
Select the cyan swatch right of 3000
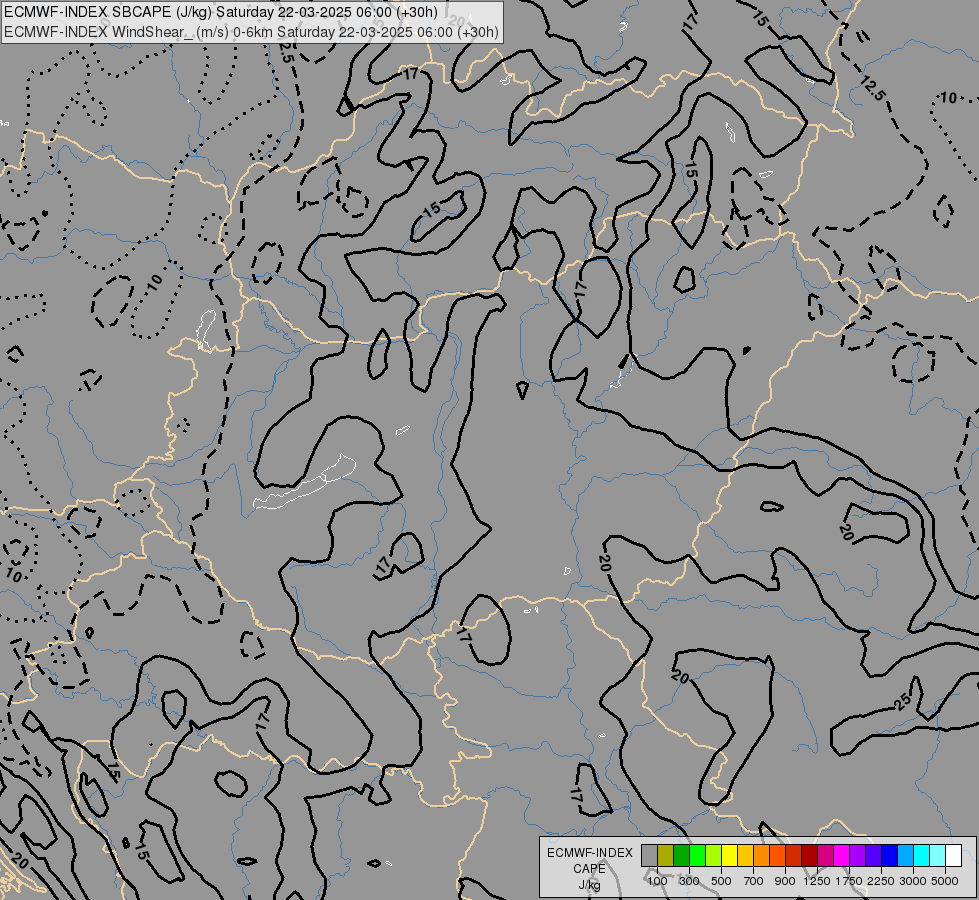(921, 856)
